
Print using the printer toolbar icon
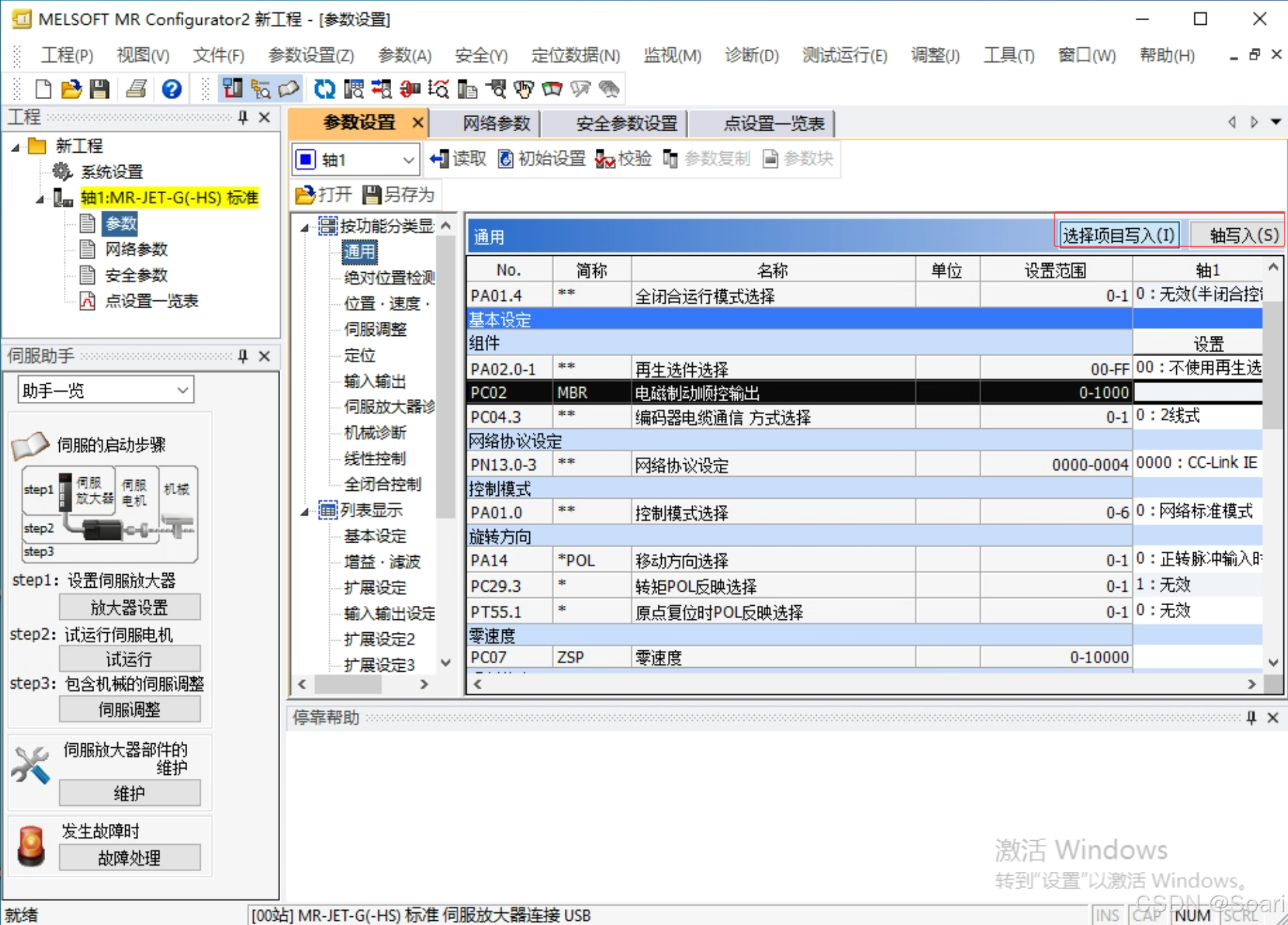point(136,89)
